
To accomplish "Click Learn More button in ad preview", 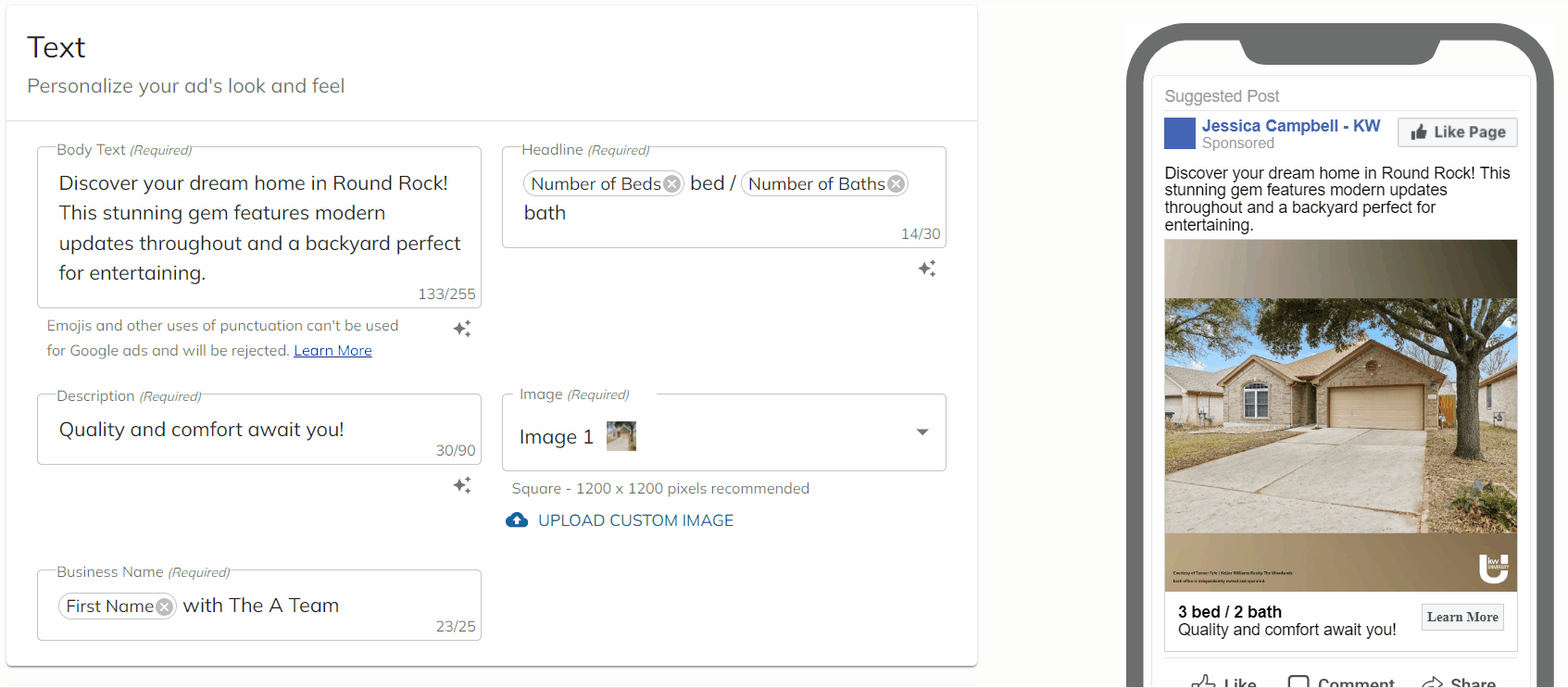I will point(1461,618).
